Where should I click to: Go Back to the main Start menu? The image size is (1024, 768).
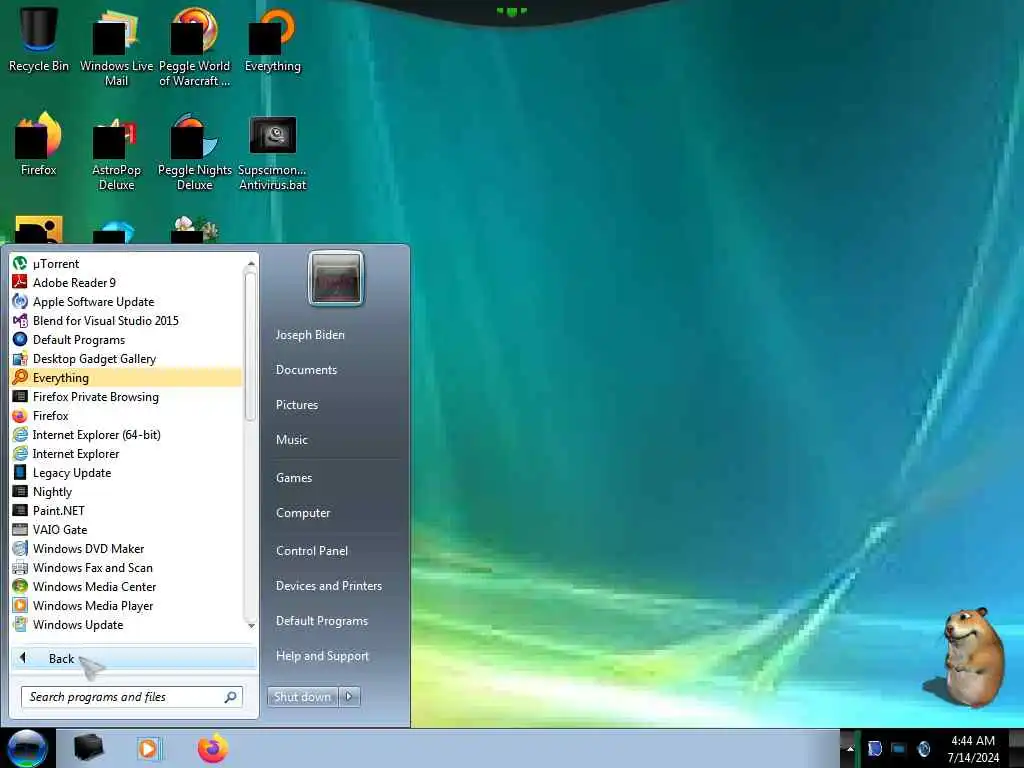coord(134,658)
